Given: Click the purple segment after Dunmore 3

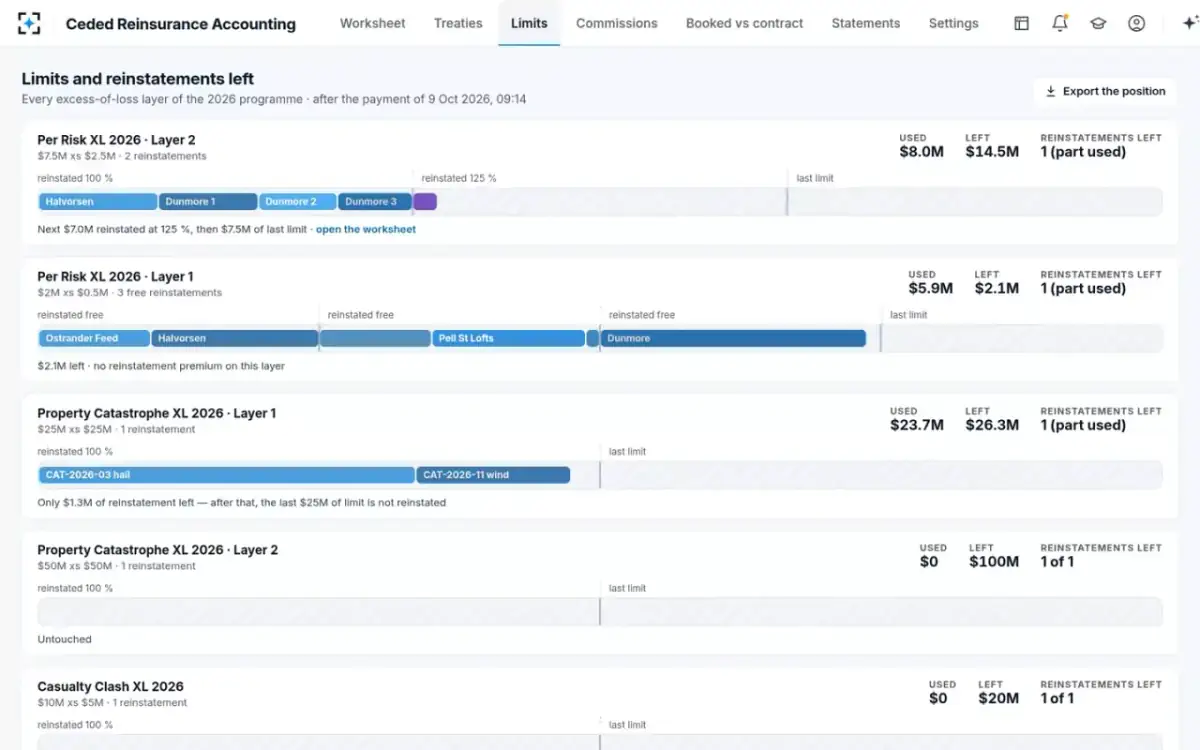Looking at the screenshot, I should 425,201.
